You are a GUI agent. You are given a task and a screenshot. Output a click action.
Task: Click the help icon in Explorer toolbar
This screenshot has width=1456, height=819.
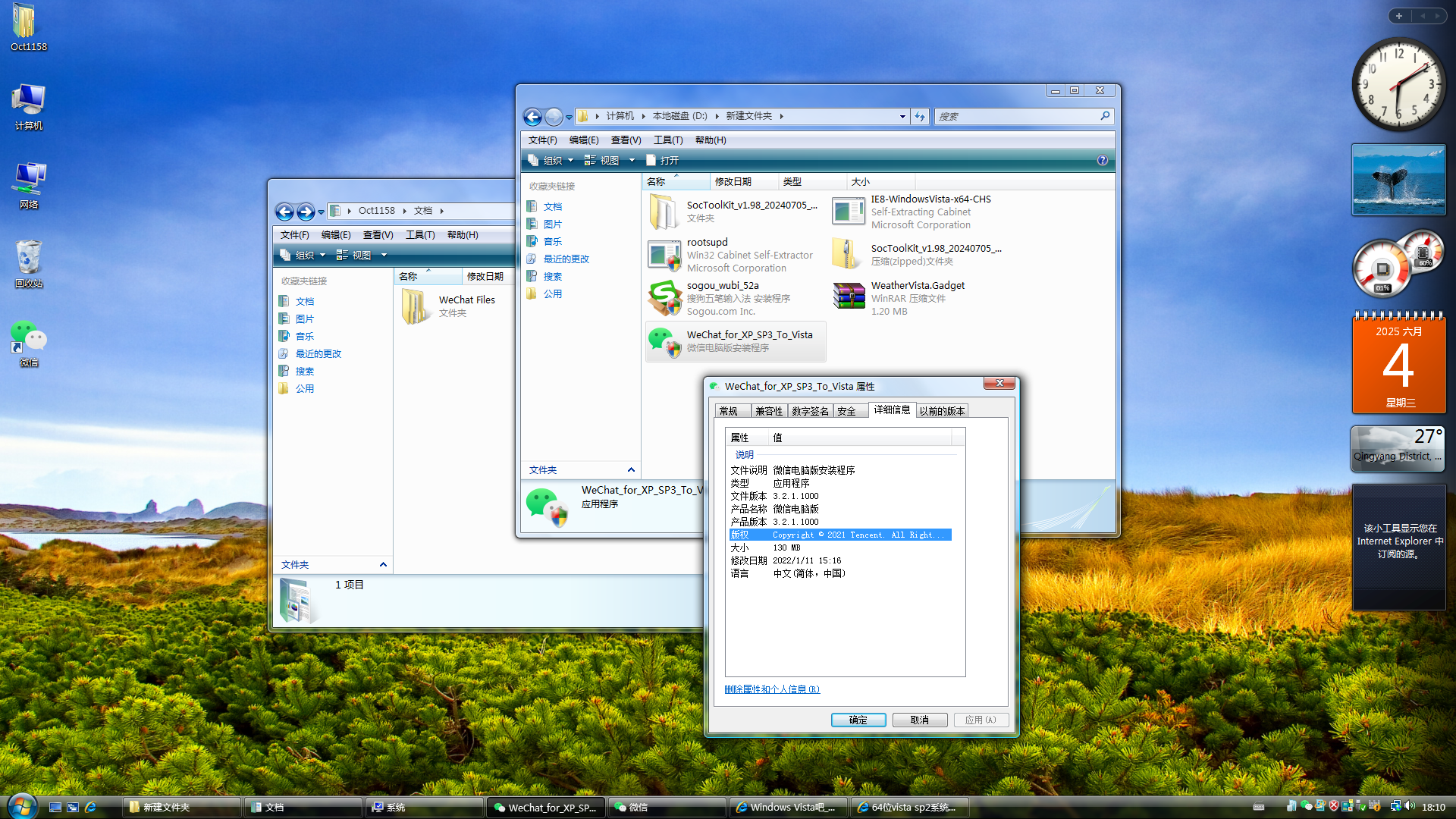pyautogui.click(x=1103, y=160)
